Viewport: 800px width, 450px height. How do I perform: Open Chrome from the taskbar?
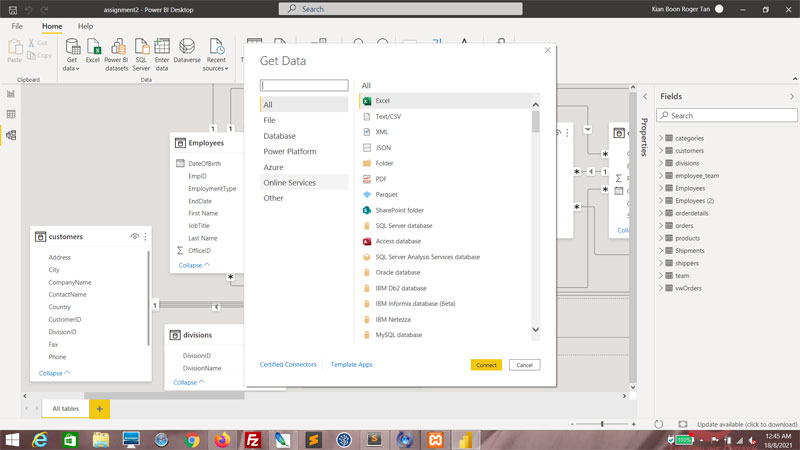coord(192,440)
